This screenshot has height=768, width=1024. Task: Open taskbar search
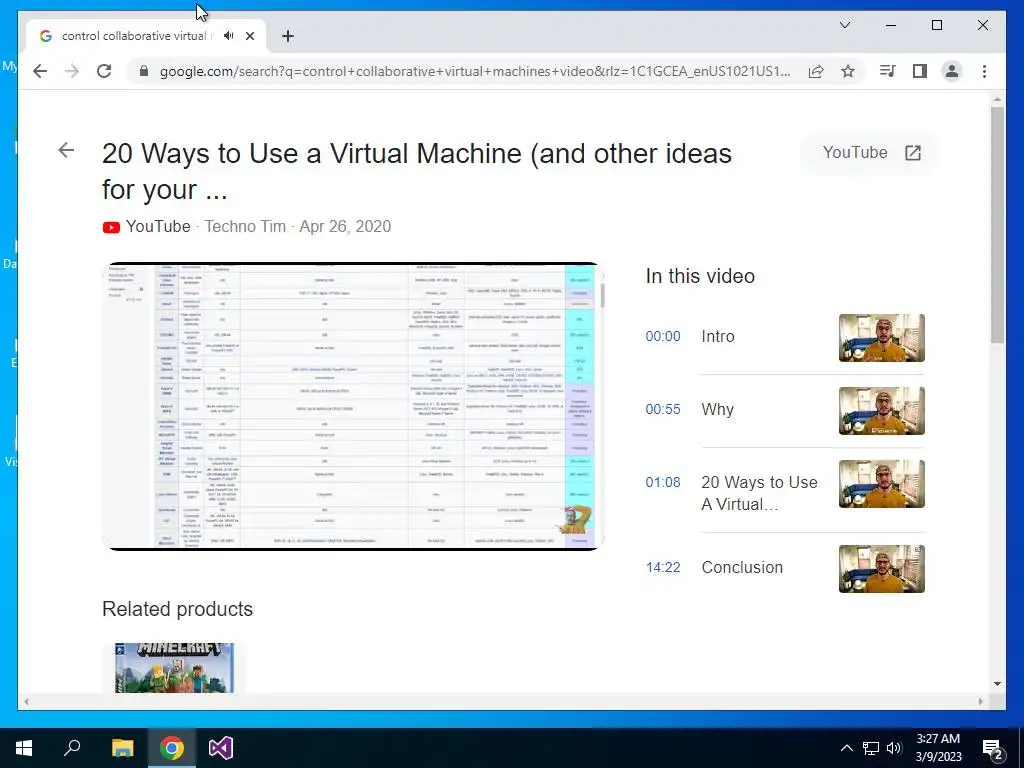pos(72,748)
